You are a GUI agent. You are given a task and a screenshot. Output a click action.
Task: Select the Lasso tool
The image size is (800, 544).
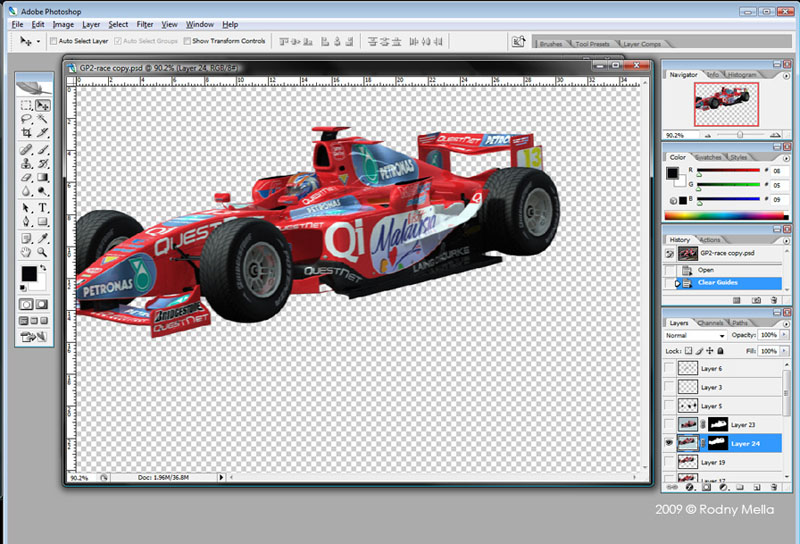point(26,119)
